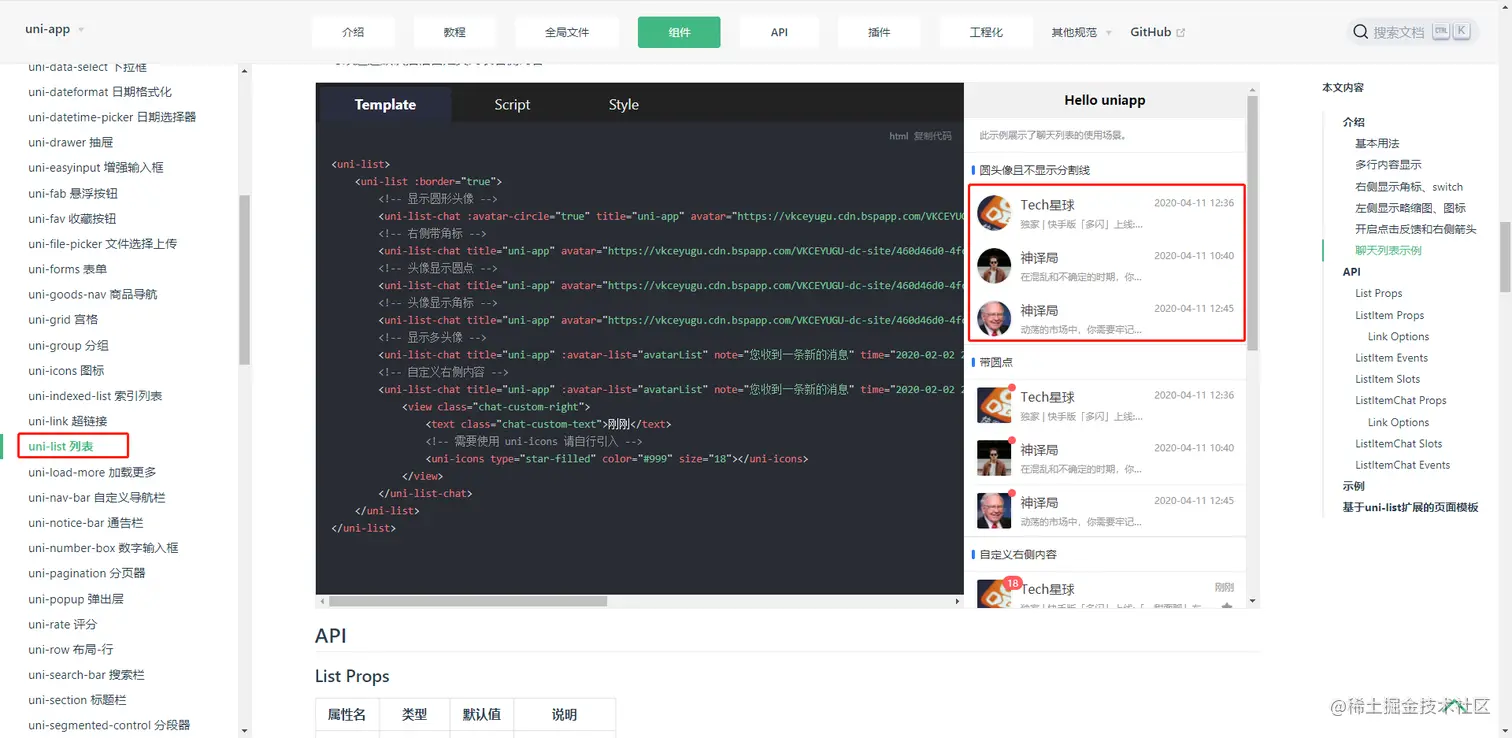Click preview scroll-up arrow
This screenshot has height=738, width=1512.
click(1253, 89)
